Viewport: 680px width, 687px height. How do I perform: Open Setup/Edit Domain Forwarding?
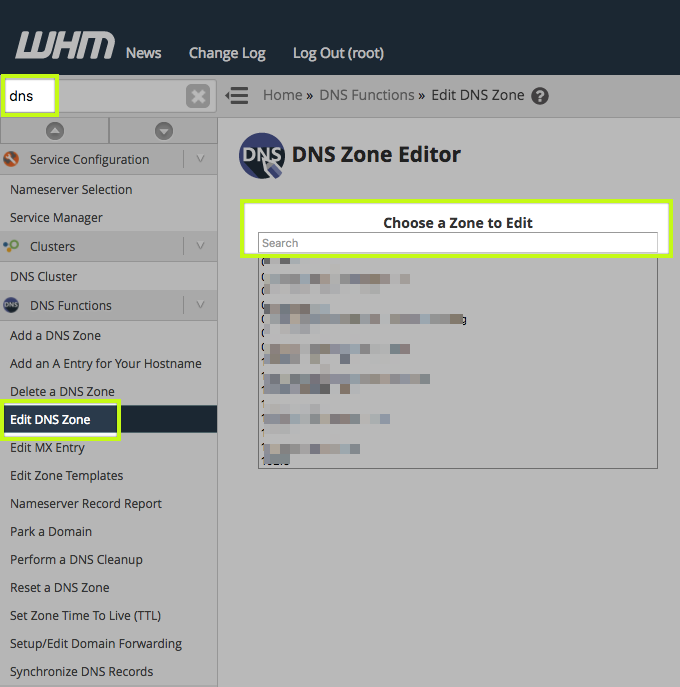[x=96, y=644]
